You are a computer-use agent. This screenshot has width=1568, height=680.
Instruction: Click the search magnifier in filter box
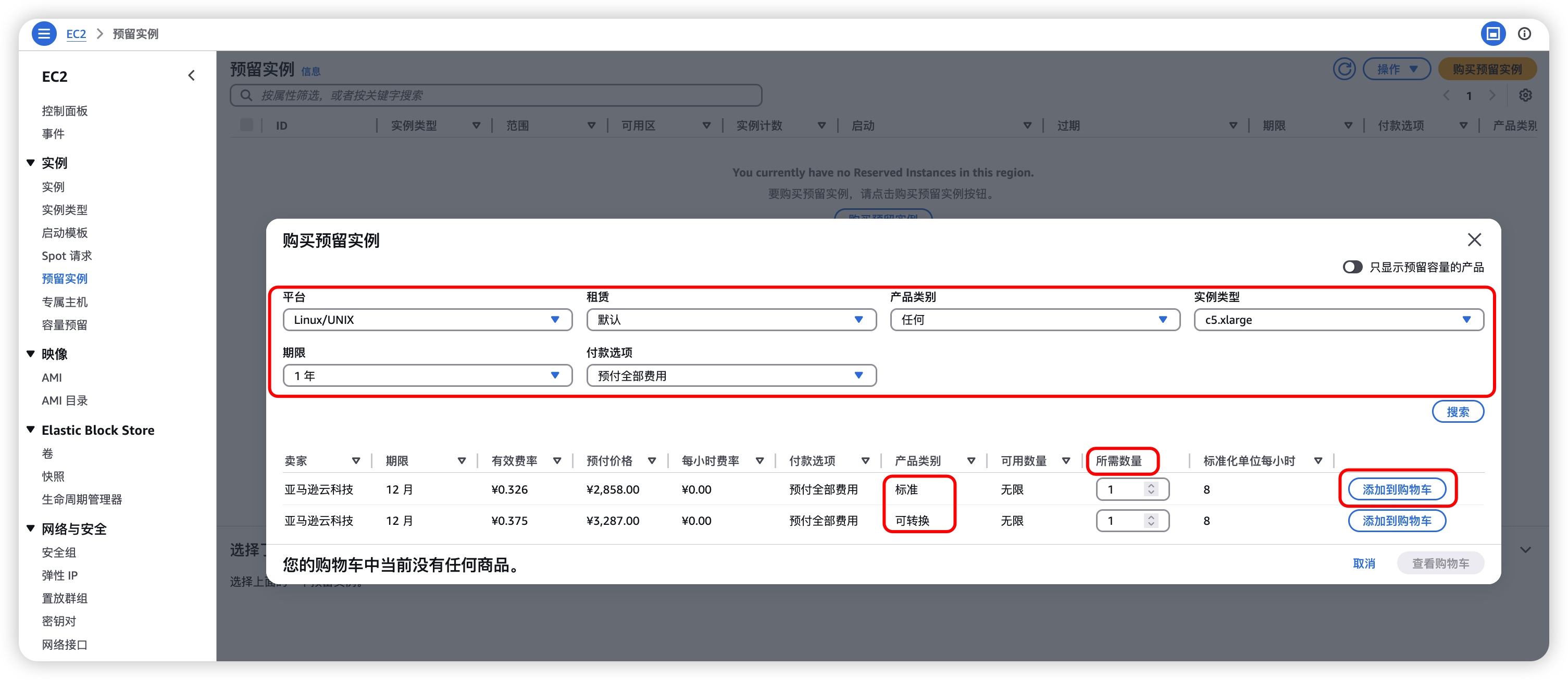(246, 95)
